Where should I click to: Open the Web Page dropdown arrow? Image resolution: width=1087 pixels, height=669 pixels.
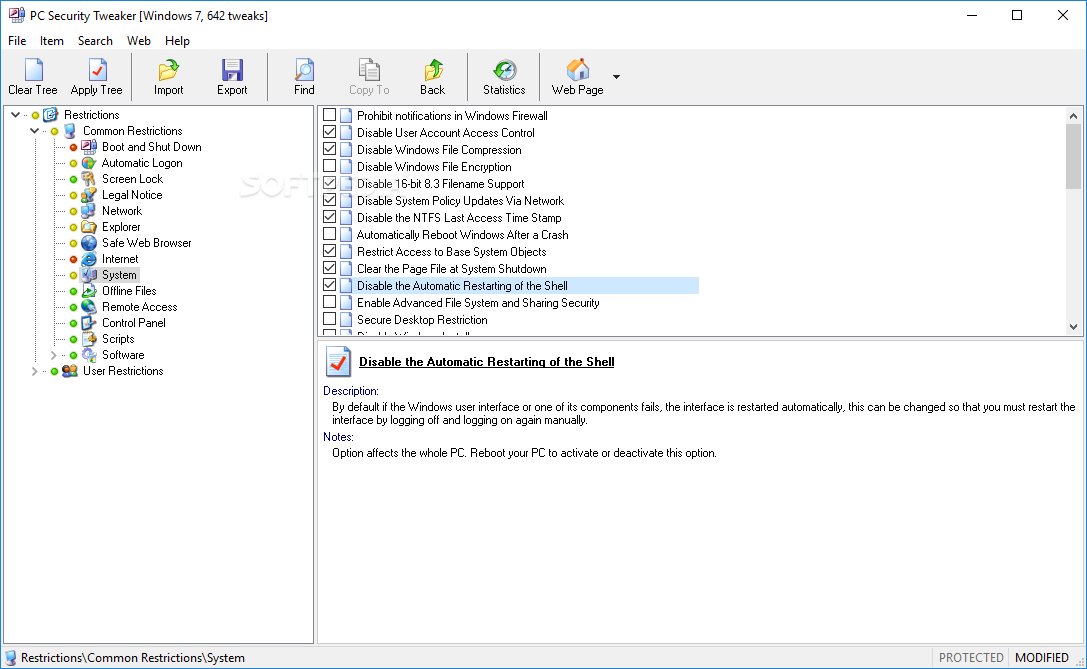tap(616, 76)
